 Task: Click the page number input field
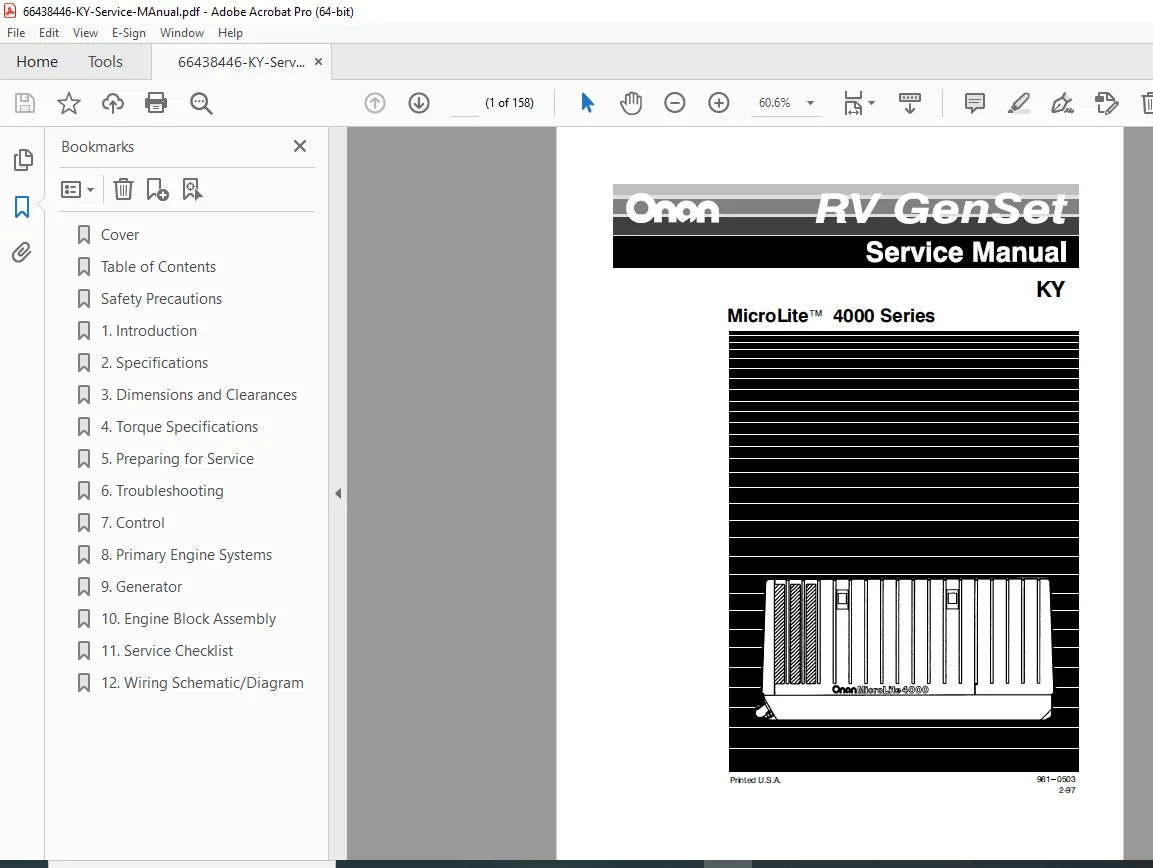coord(464,103)
